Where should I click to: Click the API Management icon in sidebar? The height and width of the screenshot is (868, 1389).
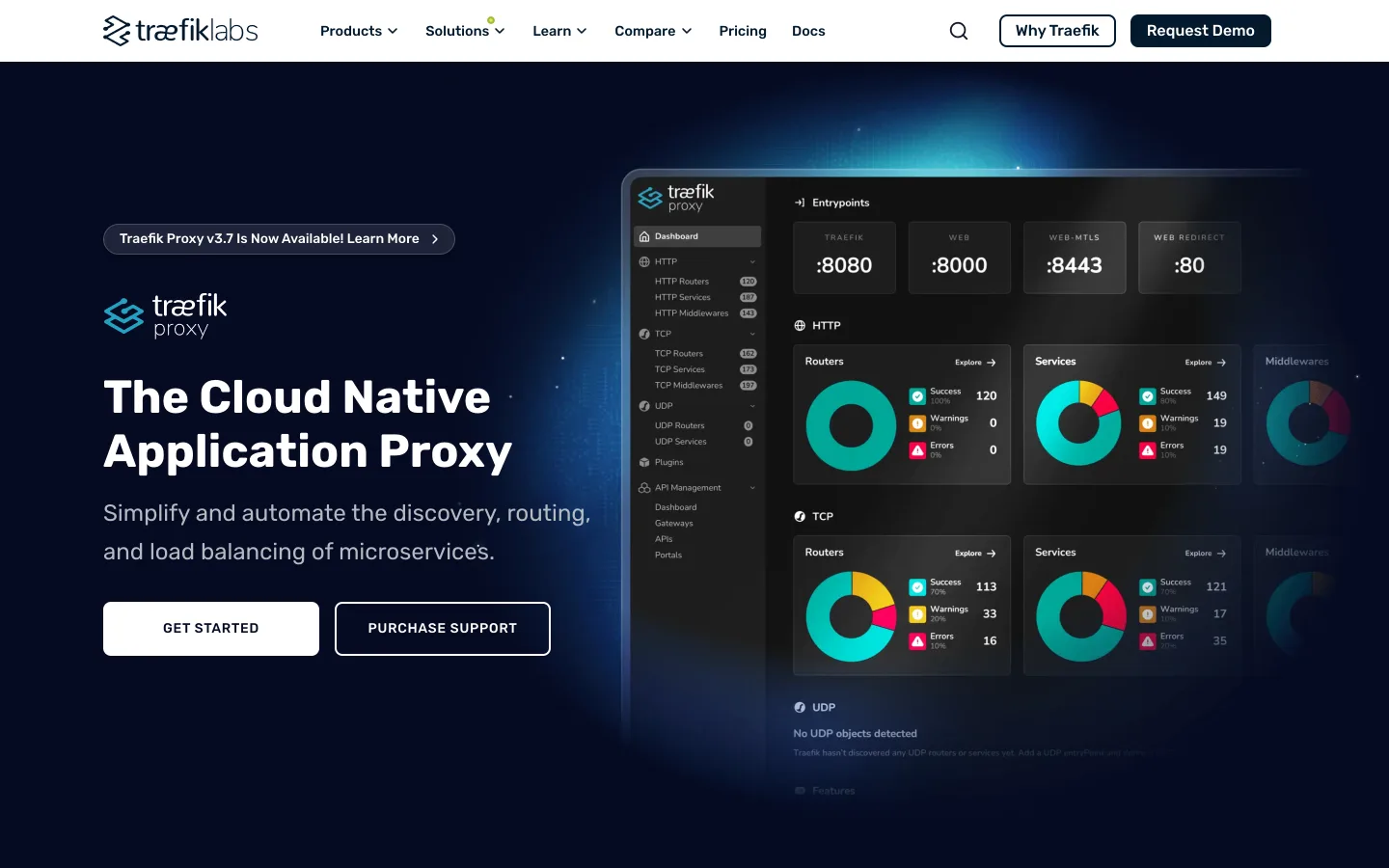644,488
